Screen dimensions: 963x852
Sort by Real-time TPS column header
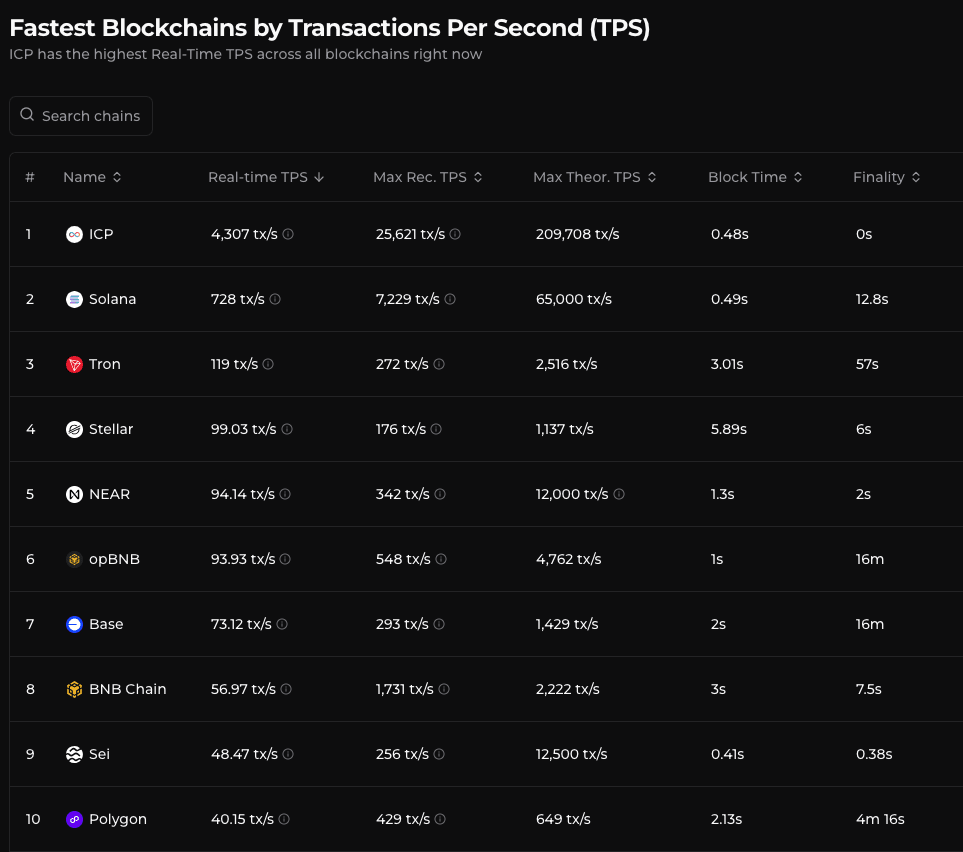(266, 177)
